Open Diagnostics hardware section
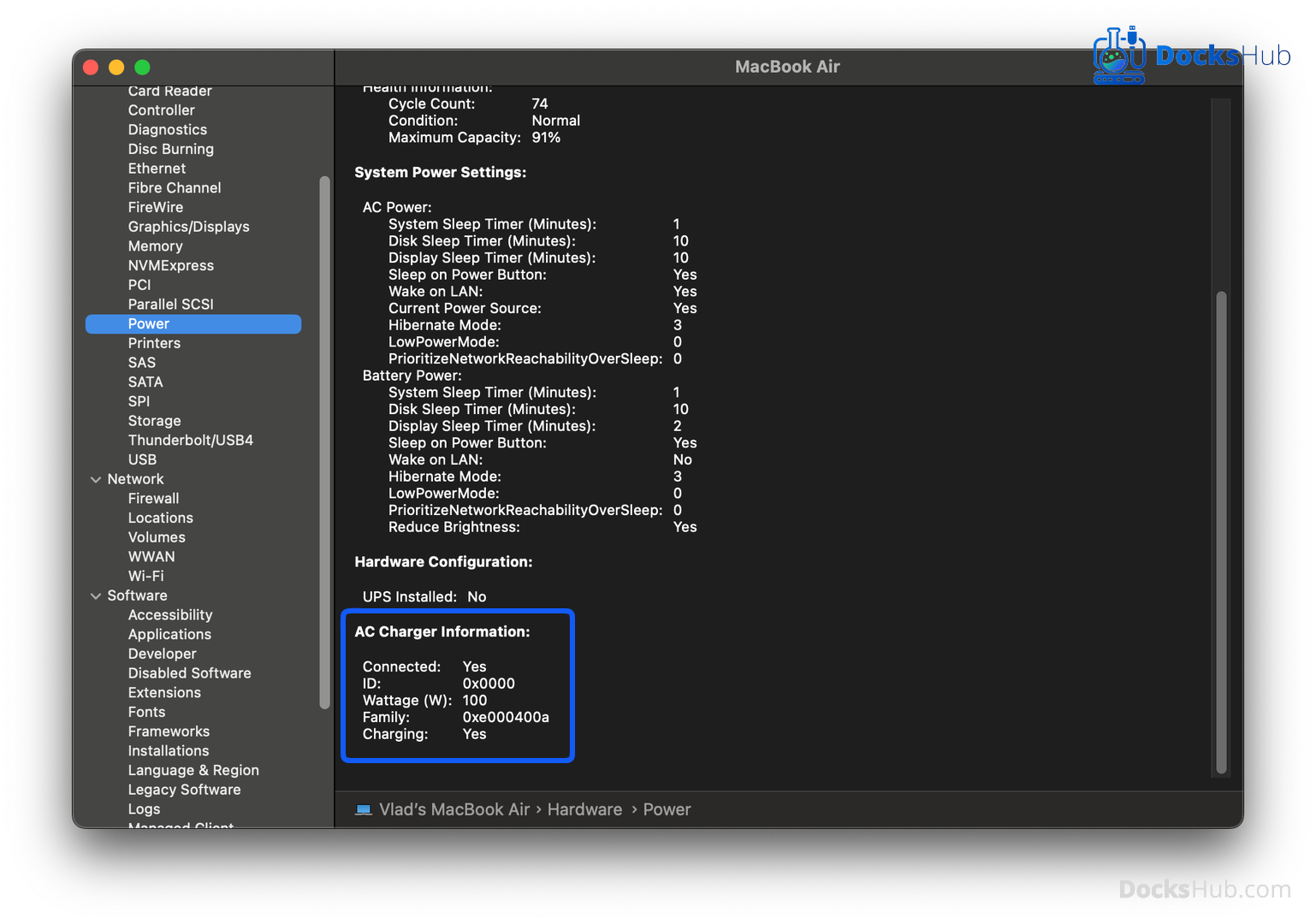The height and width of the screenshot is (924, 1316). pos(168,130)
